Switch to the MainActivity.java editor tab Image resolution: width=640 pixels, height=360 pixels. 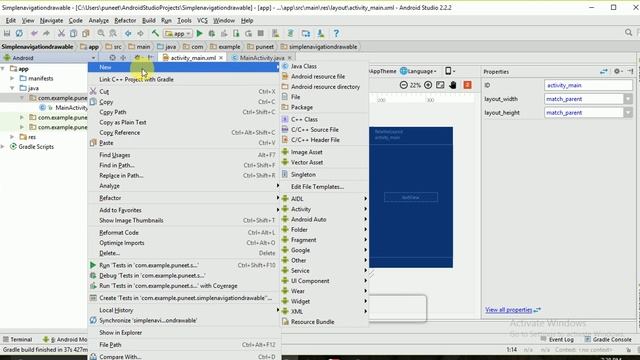pyautogui.click(x=262, y=58)
